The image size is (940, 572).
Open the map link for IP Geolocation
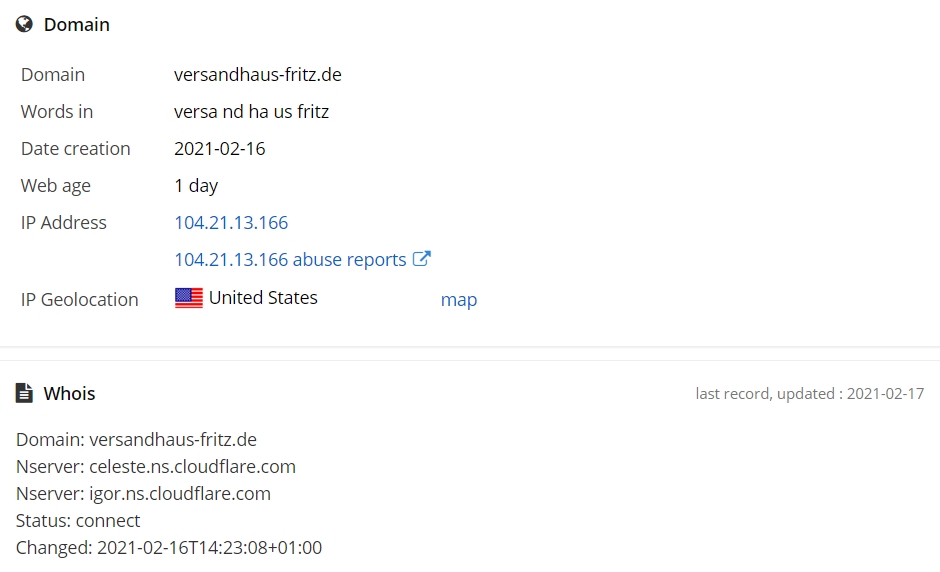tap(459, 299)
